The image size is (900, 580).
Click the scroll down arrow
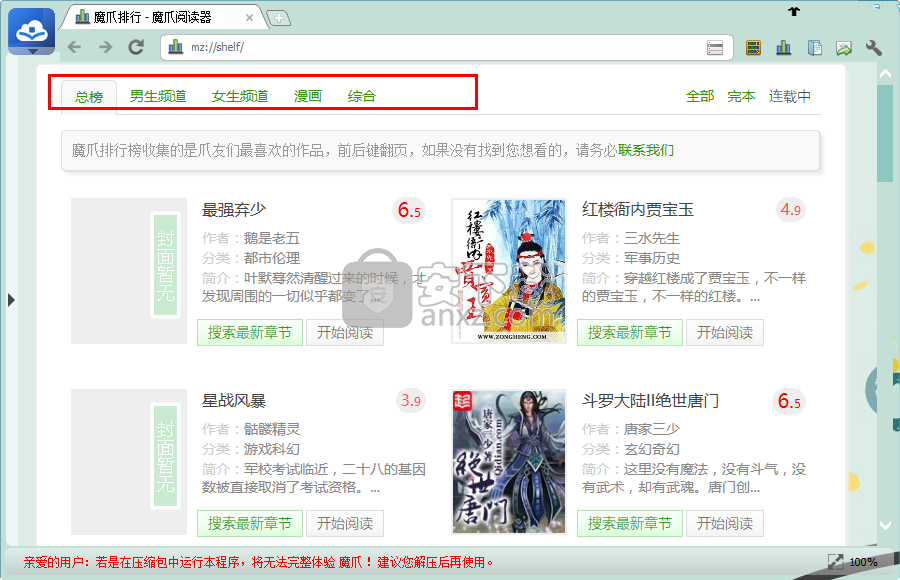pyautogui.click(x=885, y=525)
